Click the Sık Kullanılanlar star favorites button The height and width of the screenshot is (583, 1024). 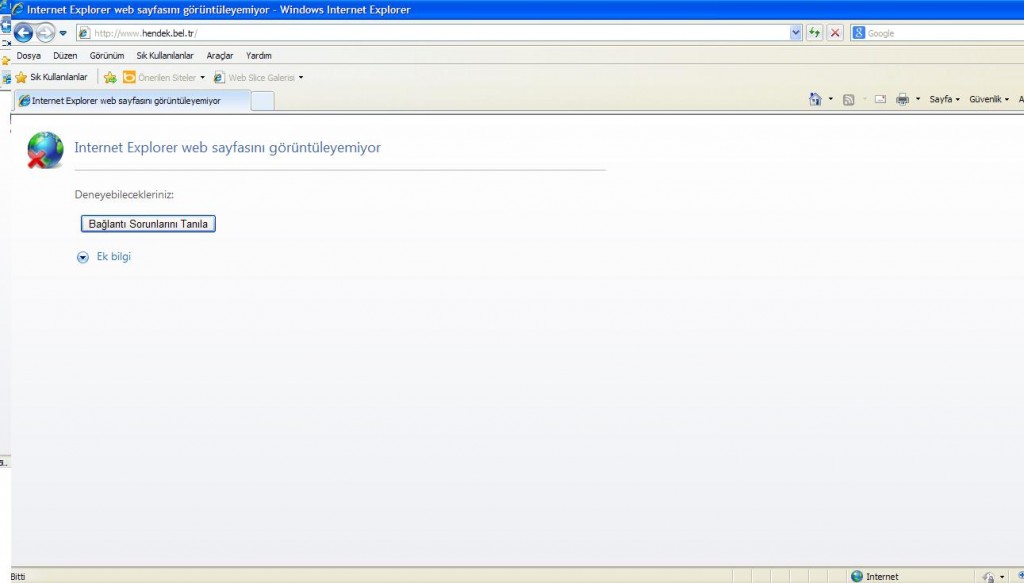[x=51, y=77]
